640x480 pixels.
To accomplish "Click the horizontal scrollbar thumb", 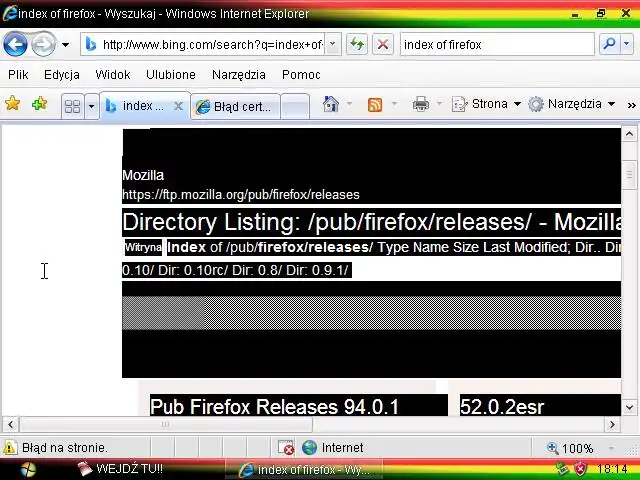I will click(x=166, y=424).
